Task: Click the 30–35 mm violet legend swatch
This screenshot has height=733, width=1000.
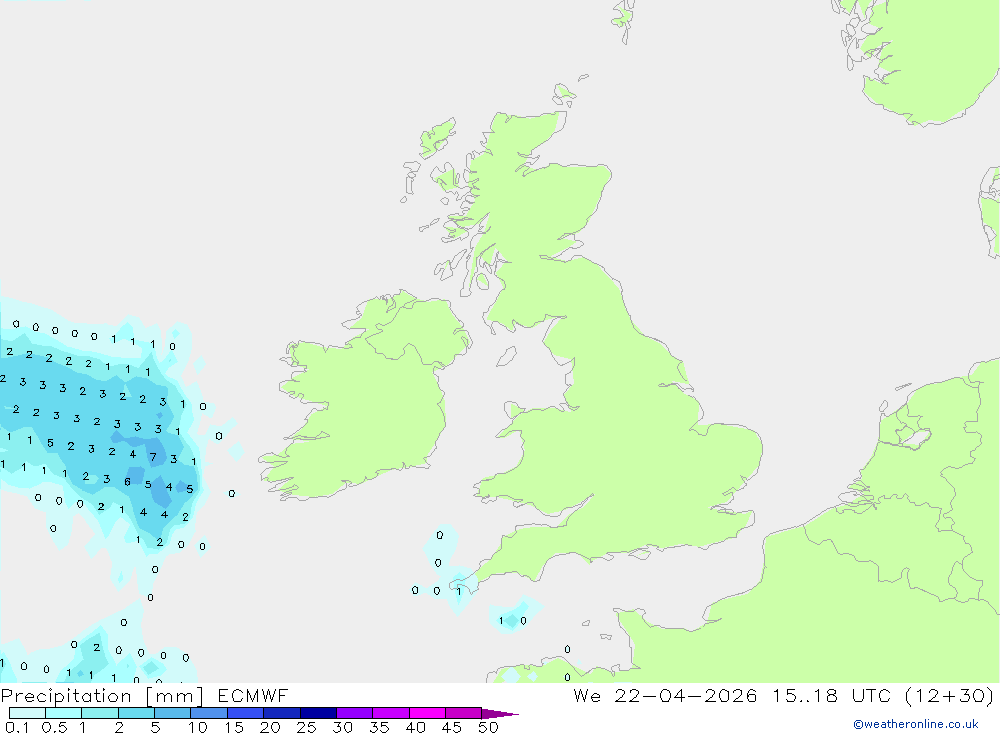Action: (x=355, y=713)
